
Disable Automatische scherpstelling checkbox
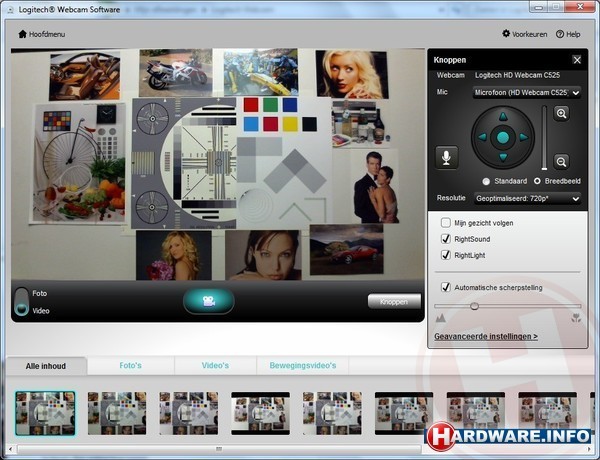(x=446, y=287)
